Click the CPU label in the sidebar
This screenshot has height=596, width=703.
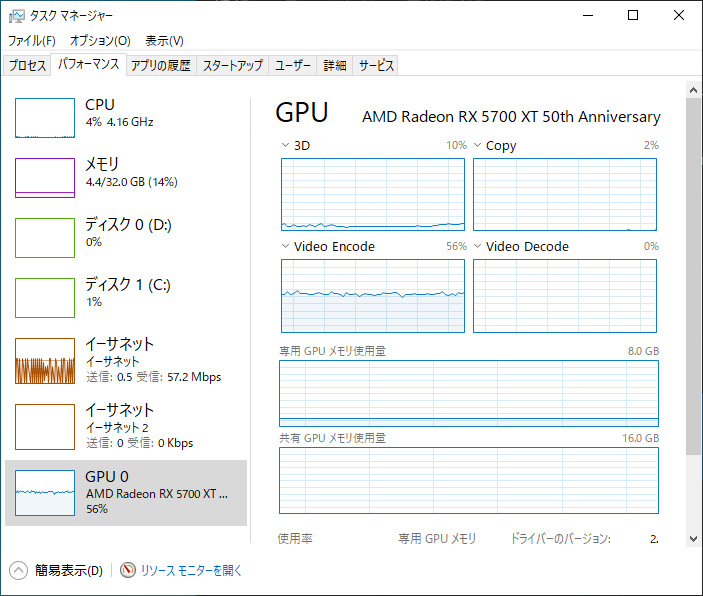[x=100, y=104]
